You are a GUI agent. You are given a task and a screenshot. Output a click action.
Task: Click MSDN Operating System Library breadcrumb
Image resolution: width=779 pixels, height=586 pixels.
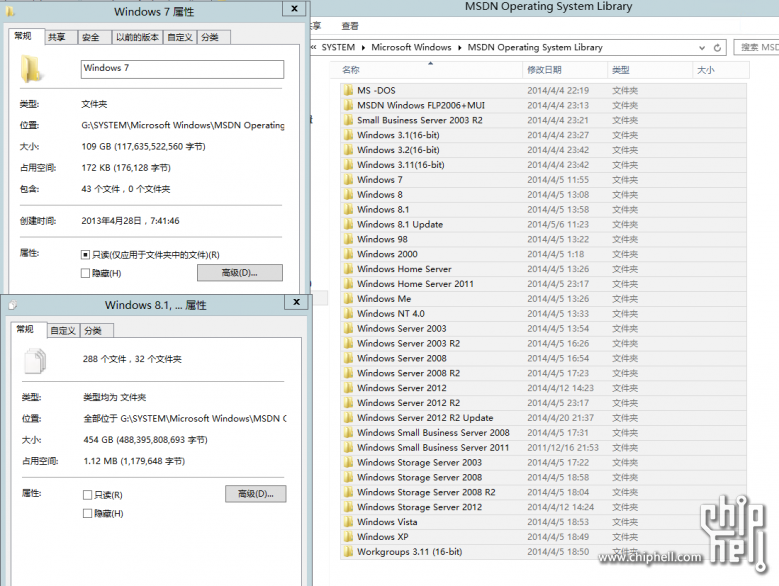pos(535,48)
